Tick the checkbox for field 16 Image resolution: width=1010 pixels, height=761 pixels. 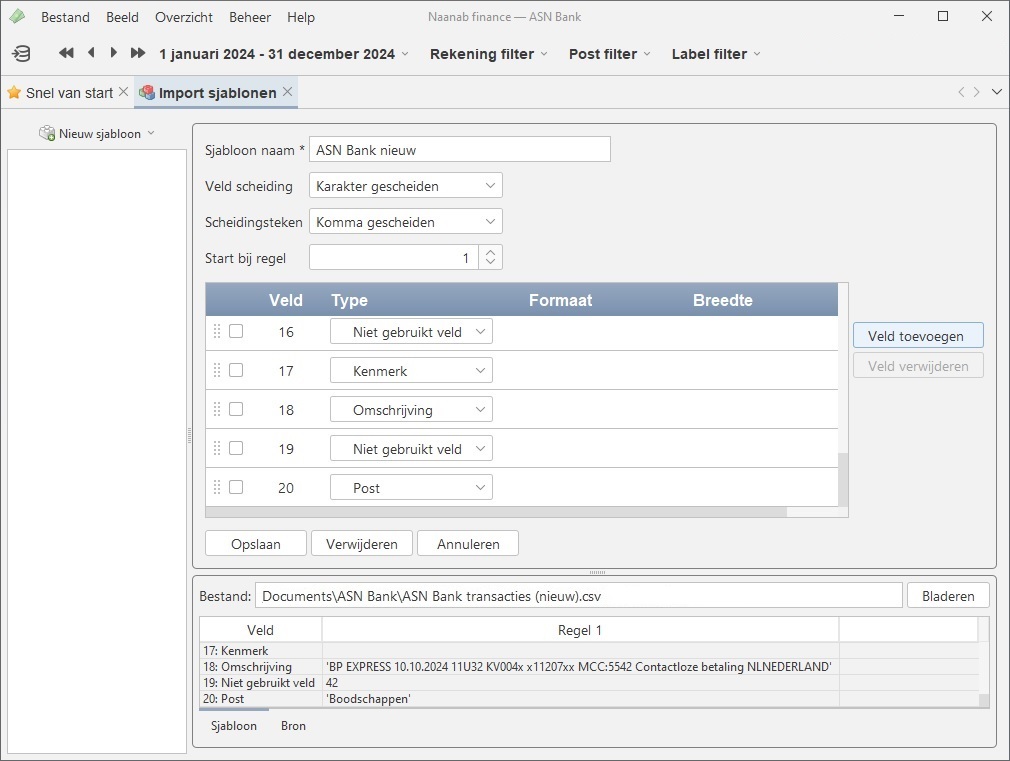tap(236, 331)
